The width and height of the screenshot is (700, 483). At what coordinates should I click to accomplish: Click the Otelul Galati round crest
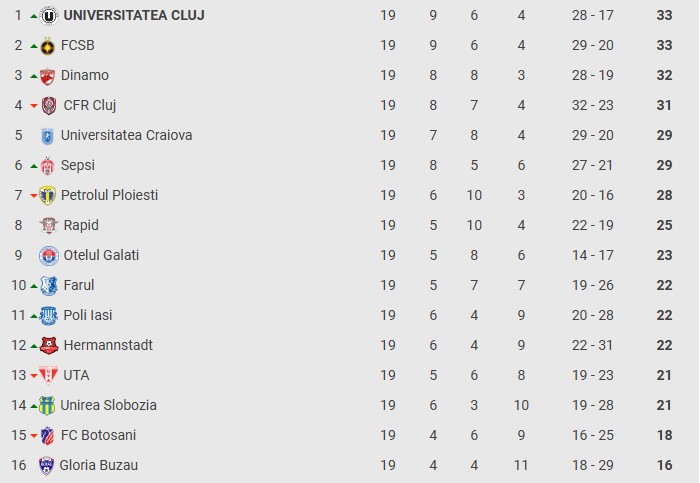click(49, 256)
